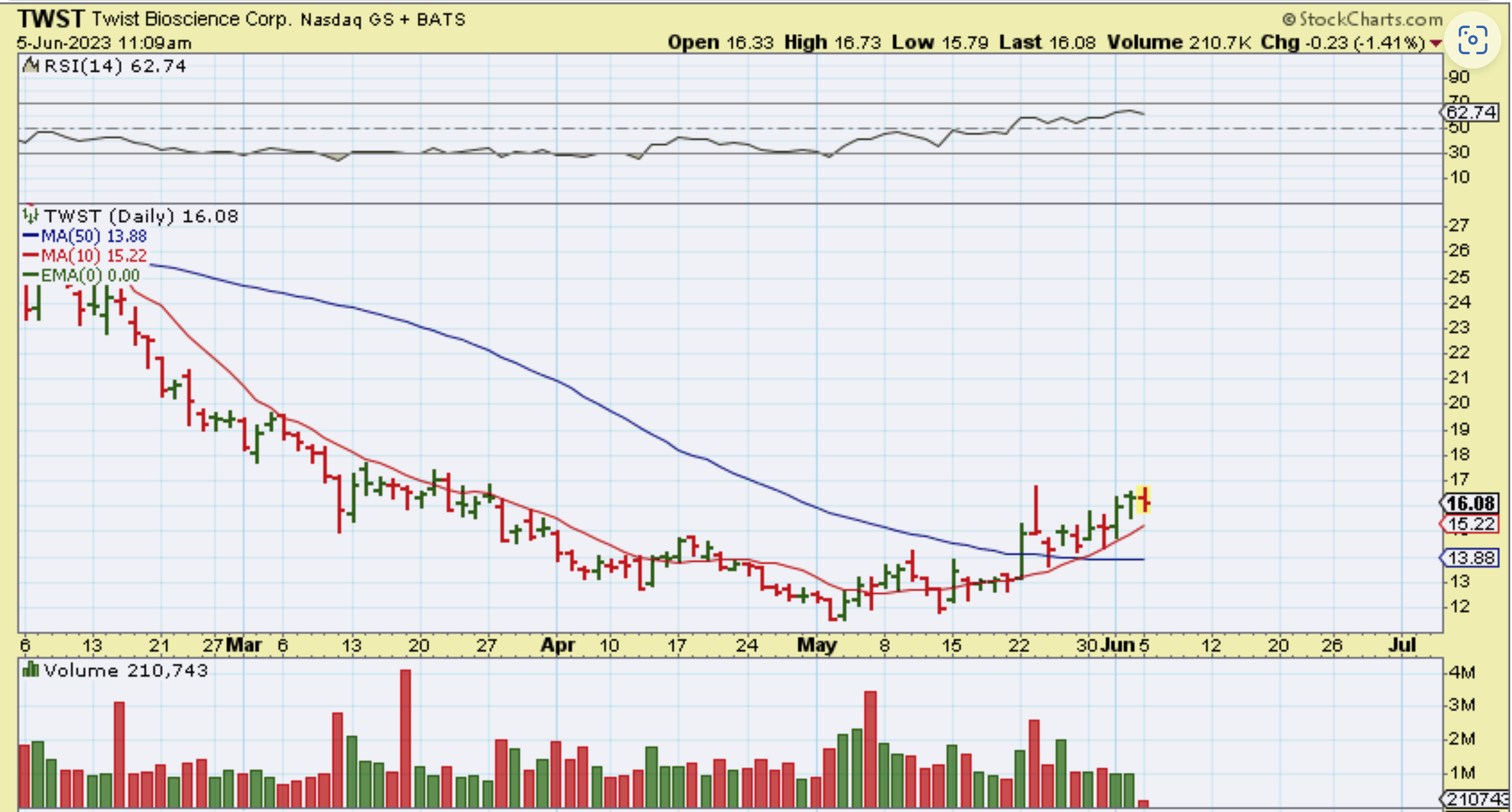The image size is (1512, 812).
Task: Click the Volume bar-chart icon
Action: coord(30,670)
